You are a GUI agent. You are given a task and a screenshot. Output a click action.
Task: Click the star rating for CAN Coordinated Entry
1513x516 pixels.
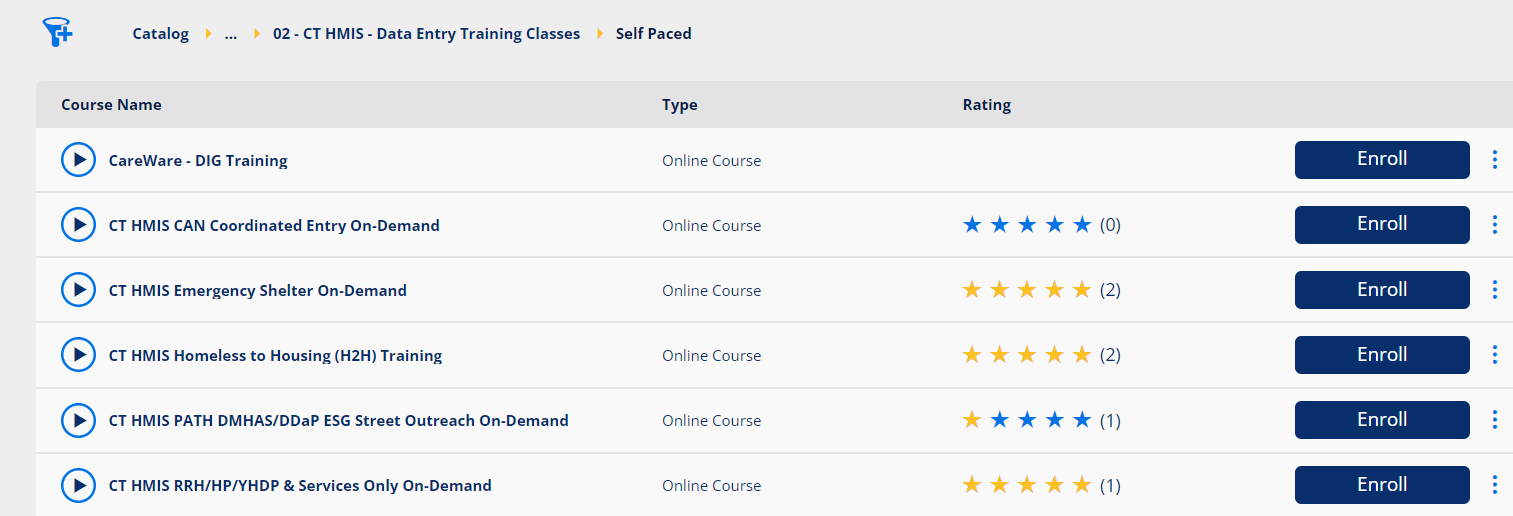click(1026, 226)
